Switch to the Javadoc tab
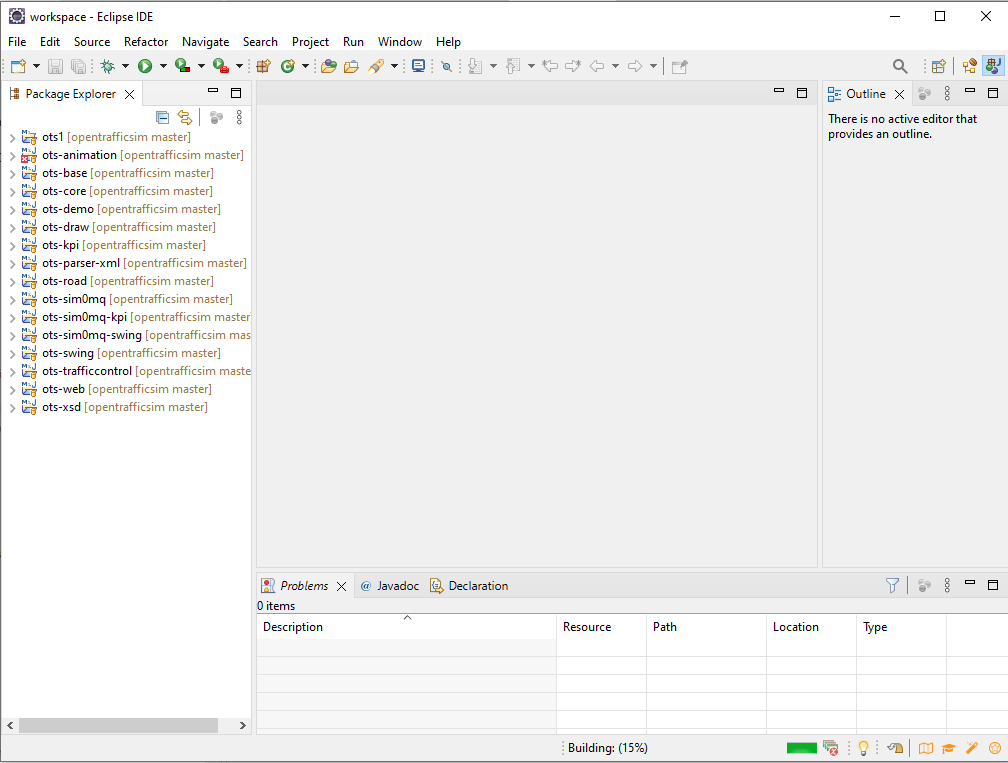 click(x=390, y=586)
